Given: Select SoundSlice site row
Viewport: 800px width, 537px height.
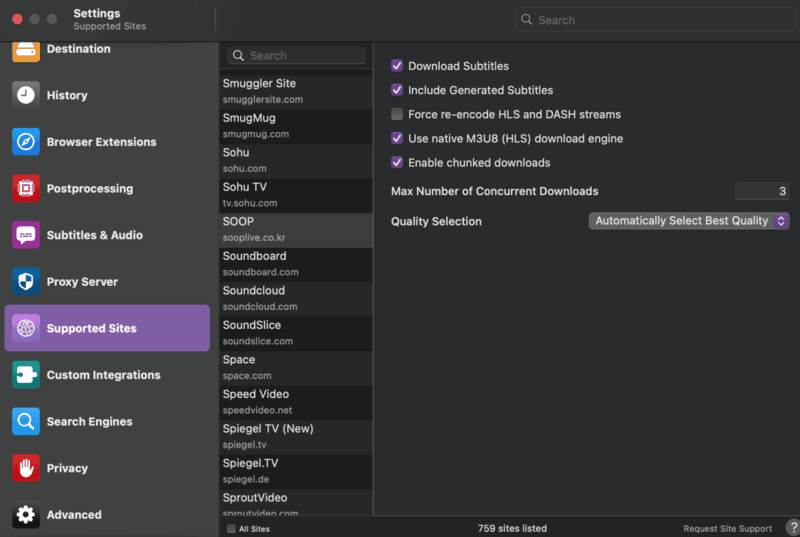Looking at the screenshot, I should (x=296, y=334).
